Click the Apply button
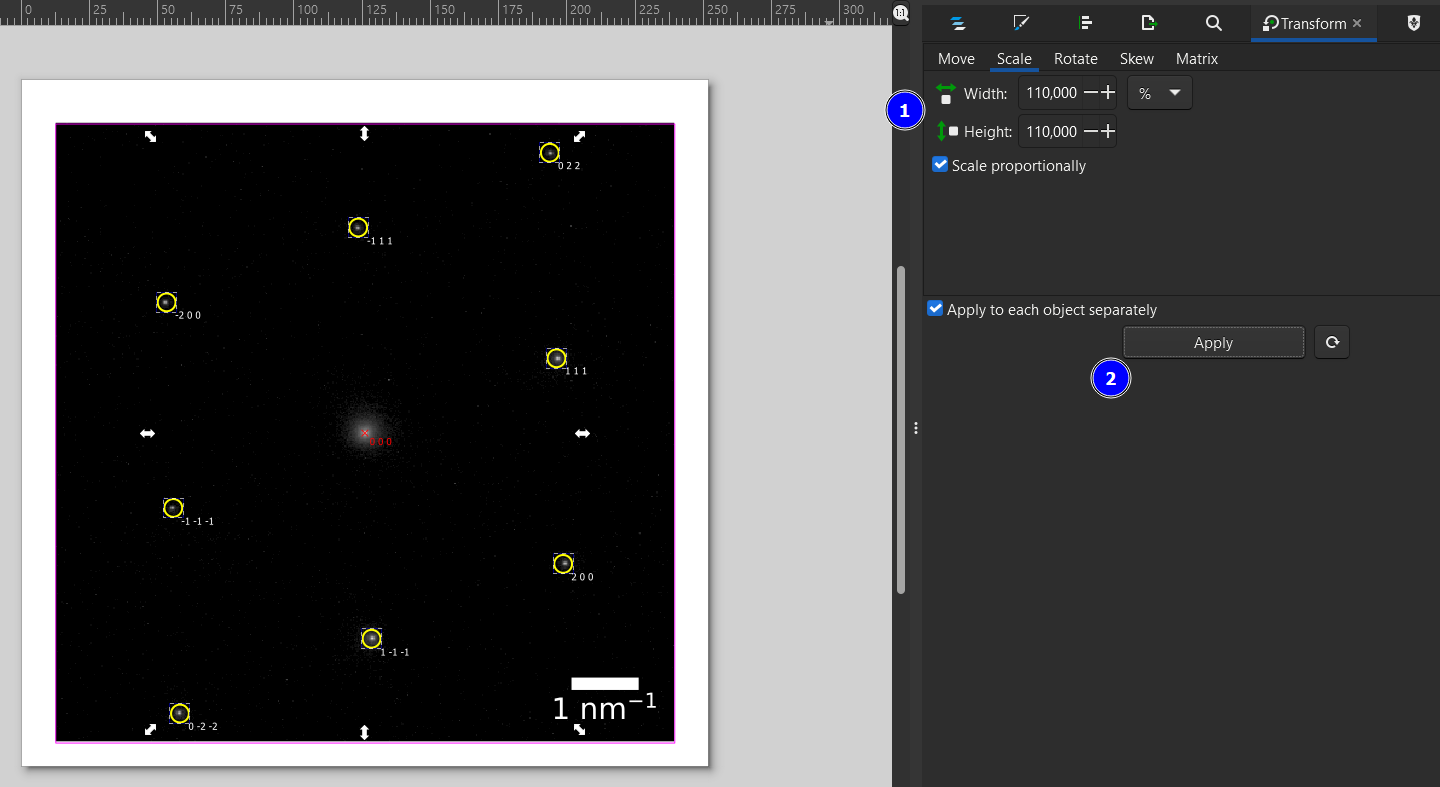Viewport: 1440px width, 787px height. click(1214, 343)
